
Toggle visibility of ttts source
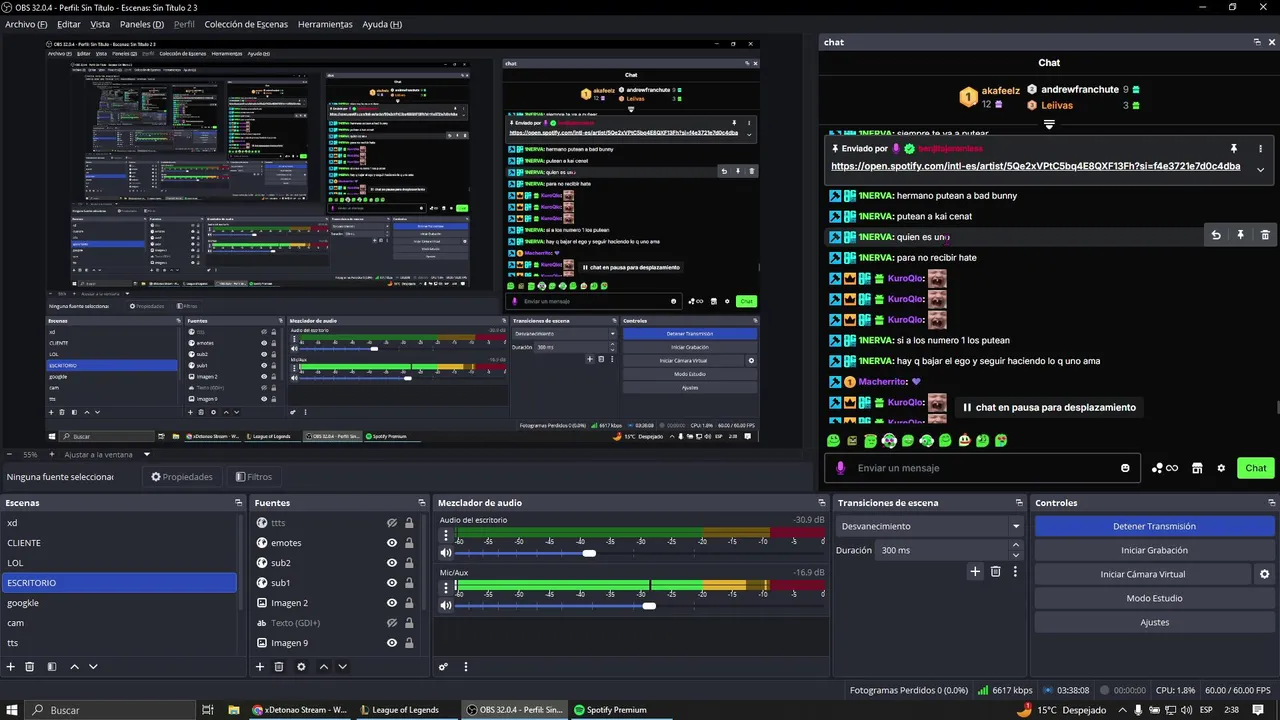click(x=392, y=523)
